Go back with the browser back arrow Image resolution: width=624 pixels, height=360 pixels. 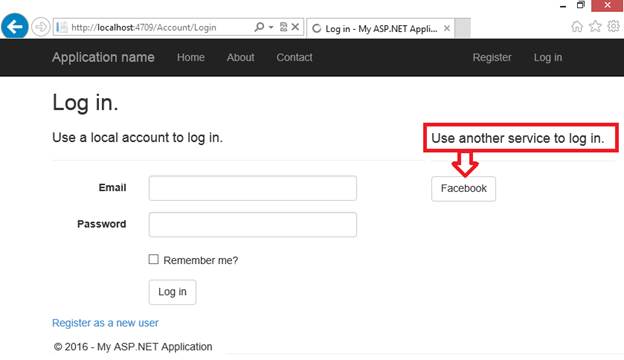coord(15,27)
